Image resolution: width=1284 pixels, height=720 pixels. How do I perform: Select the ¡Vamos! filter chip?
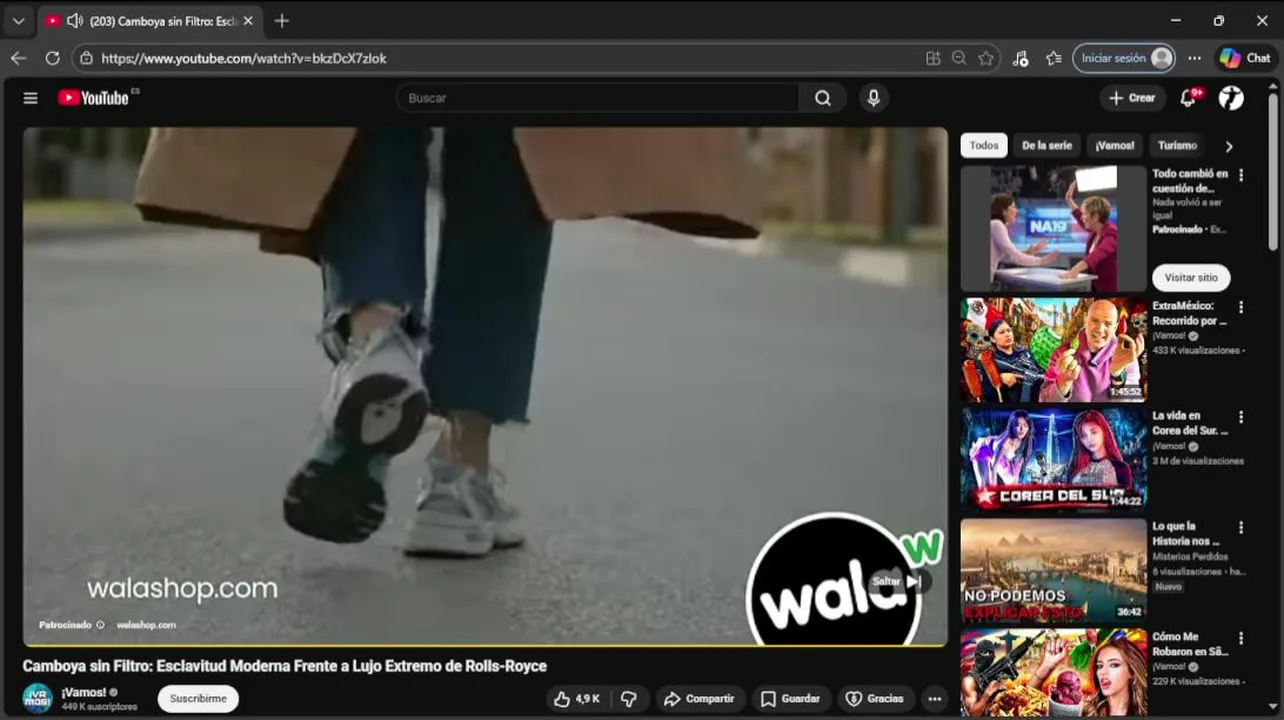coord(1114,146)
